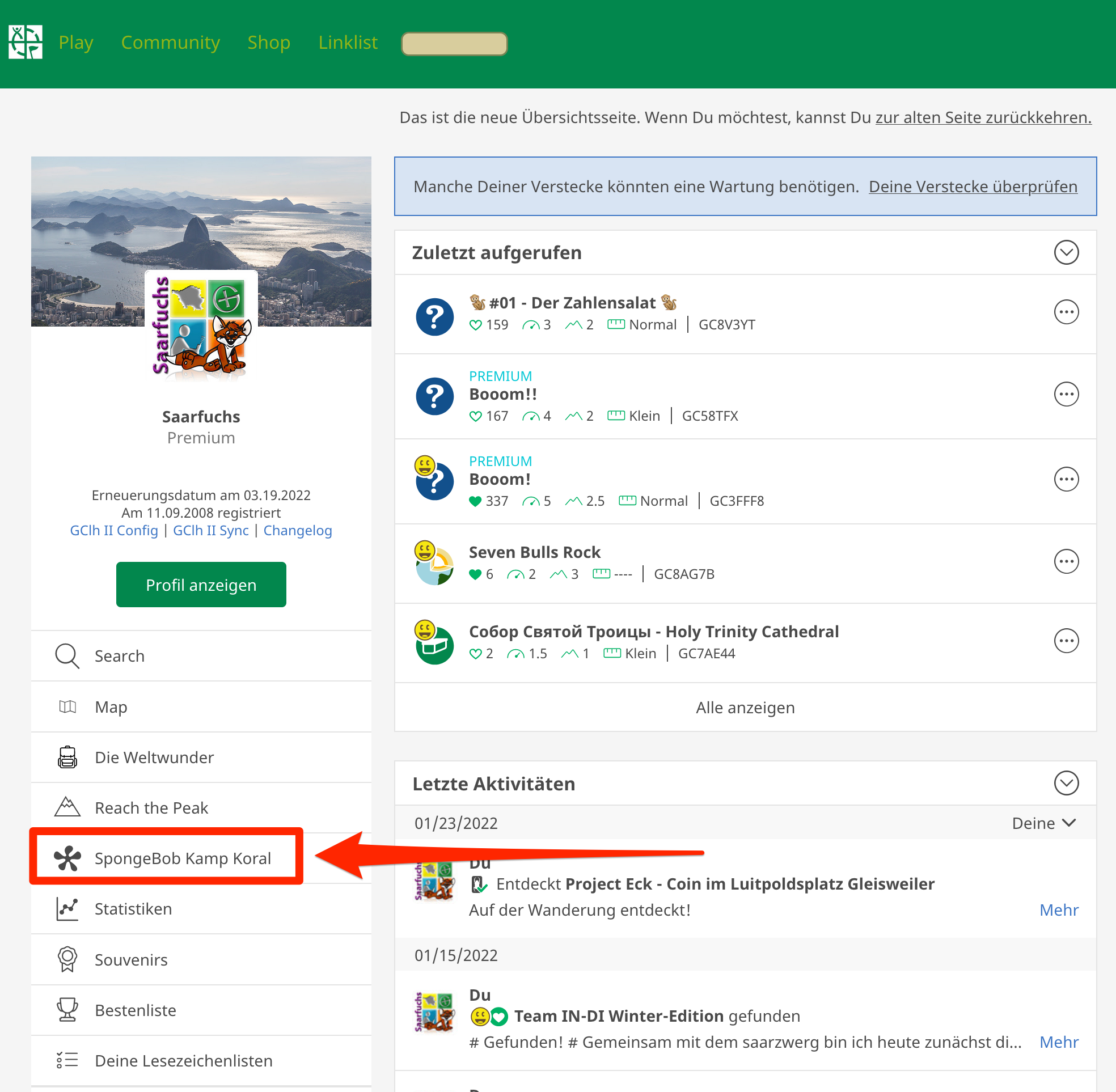Open the Play menu
This screenshot has height=1092, width=1116.
coord(75,43)
